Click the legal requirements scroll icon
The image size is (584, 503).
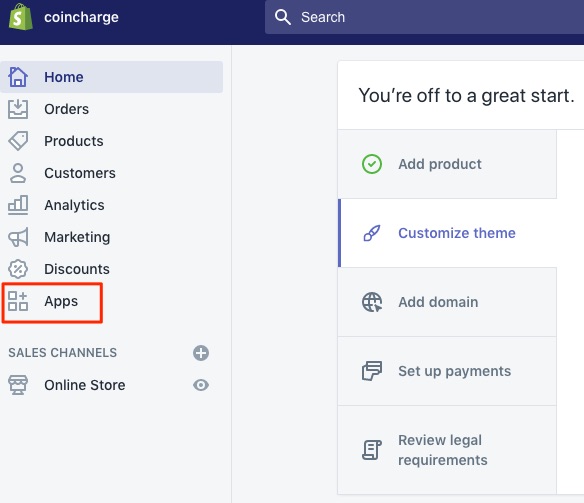coord(372,450)
